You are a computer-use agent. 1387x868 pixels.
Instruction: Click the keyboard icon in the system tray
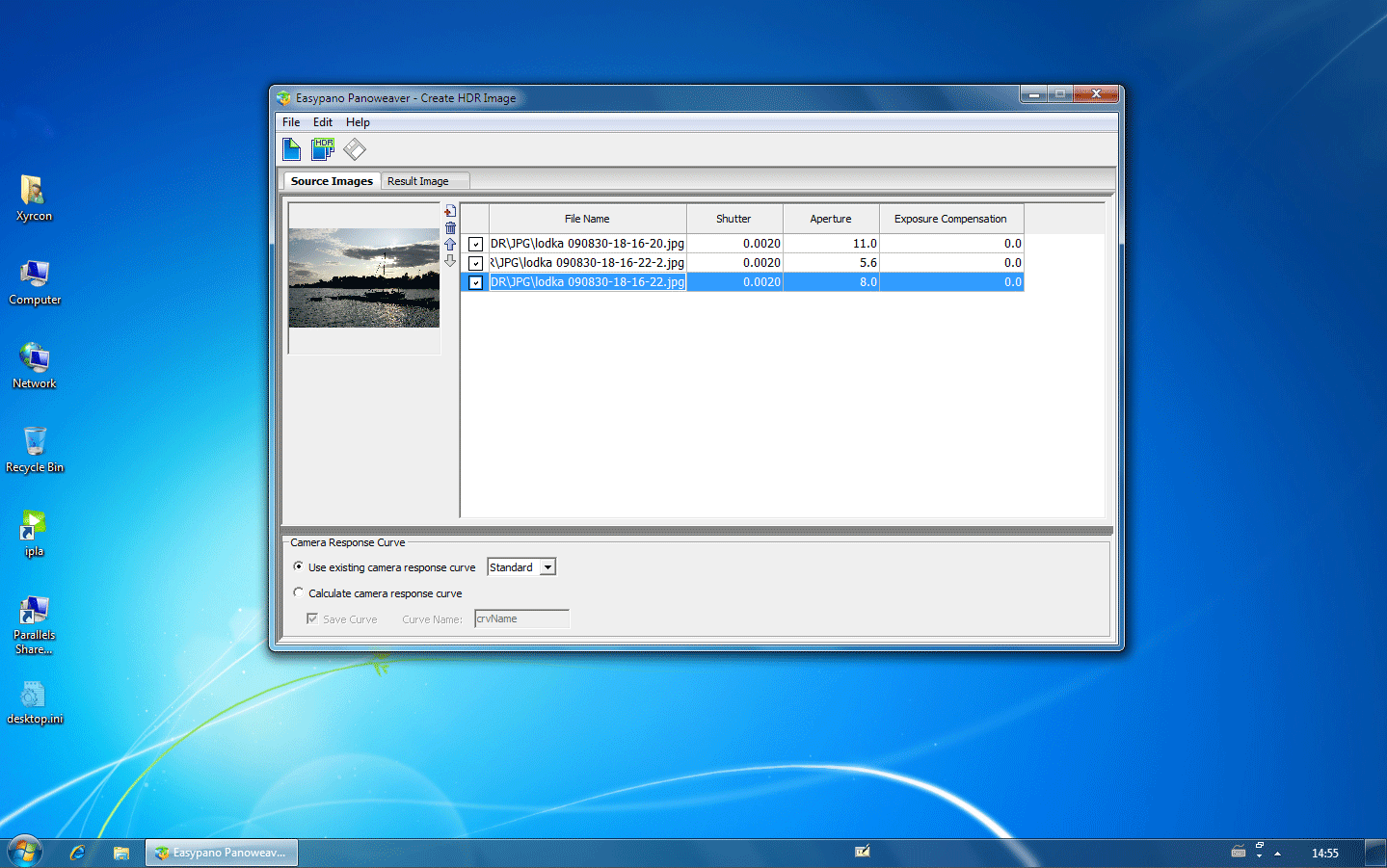[x=1239, y=852]
